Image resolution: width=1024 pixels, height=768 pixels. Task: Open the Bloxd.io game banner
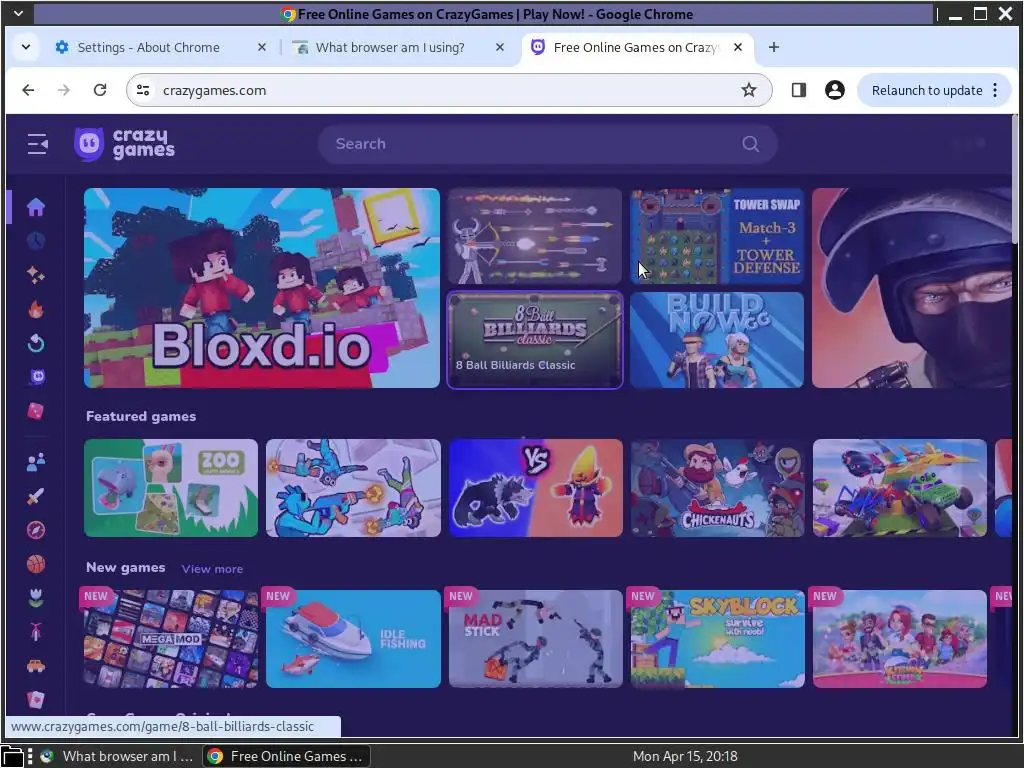262,288
